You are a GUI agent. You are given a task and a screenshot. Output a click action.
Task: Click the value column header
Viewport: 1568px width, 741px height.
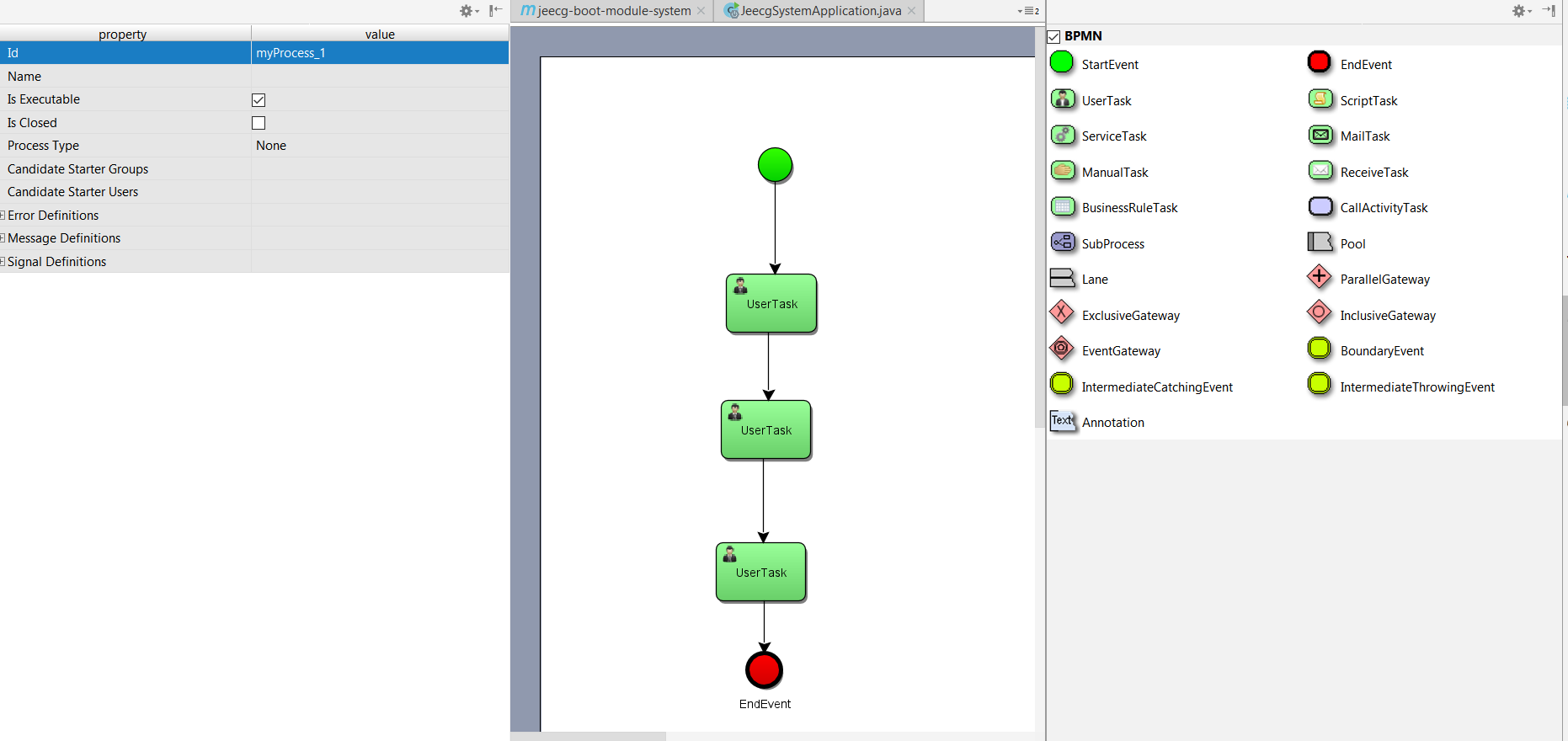[x=380, y=34]
